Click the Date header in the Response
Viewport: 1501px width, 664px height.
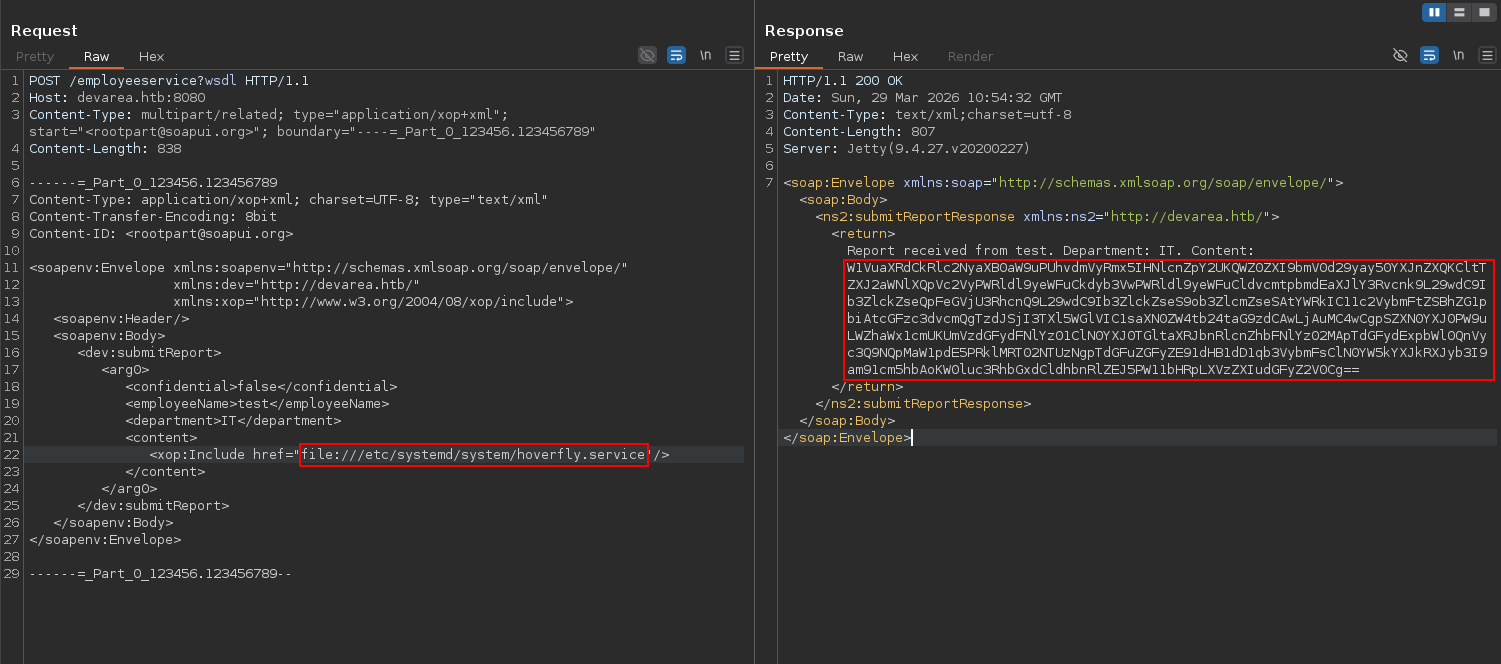923,98
